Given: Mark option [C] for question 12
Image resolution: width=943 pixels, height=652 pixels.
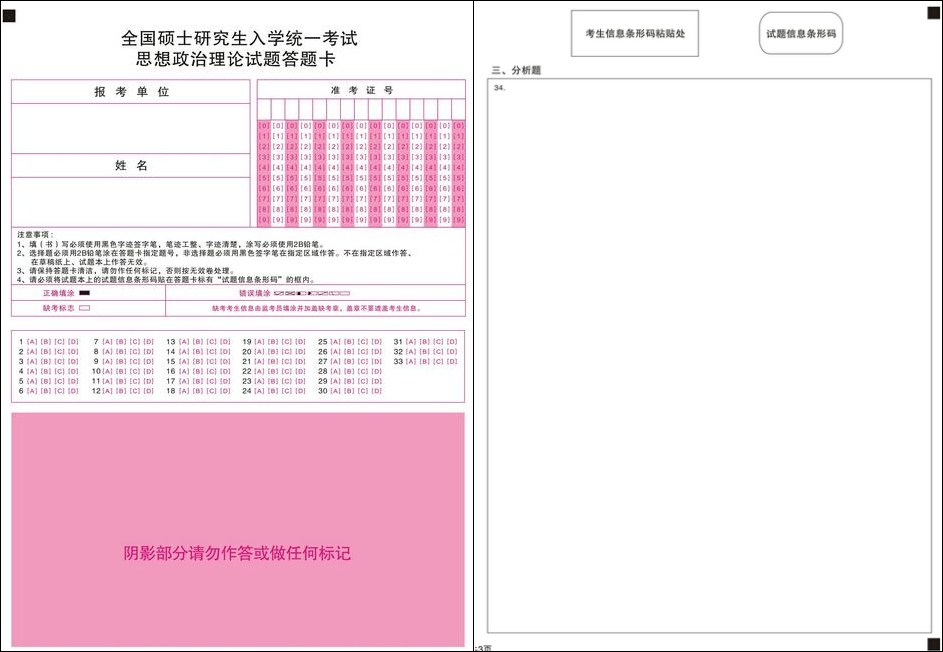Looking at the screenshot, I should tap(135, 391).
